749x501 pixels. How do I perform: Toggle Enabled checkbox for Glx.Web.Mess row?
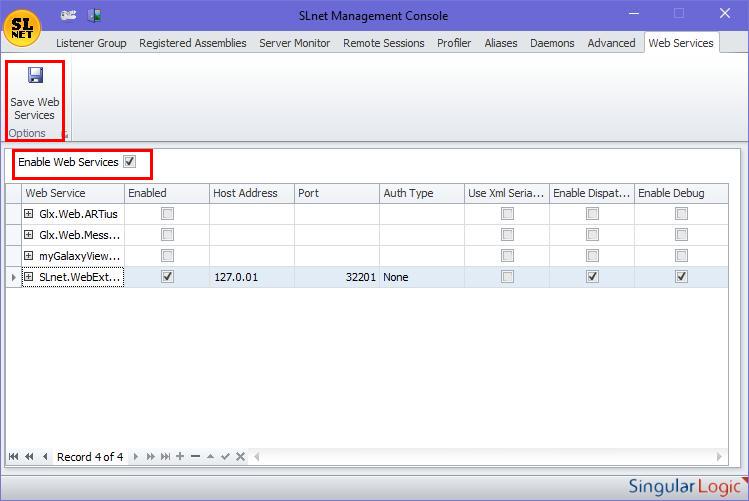[x=167, y=235]
